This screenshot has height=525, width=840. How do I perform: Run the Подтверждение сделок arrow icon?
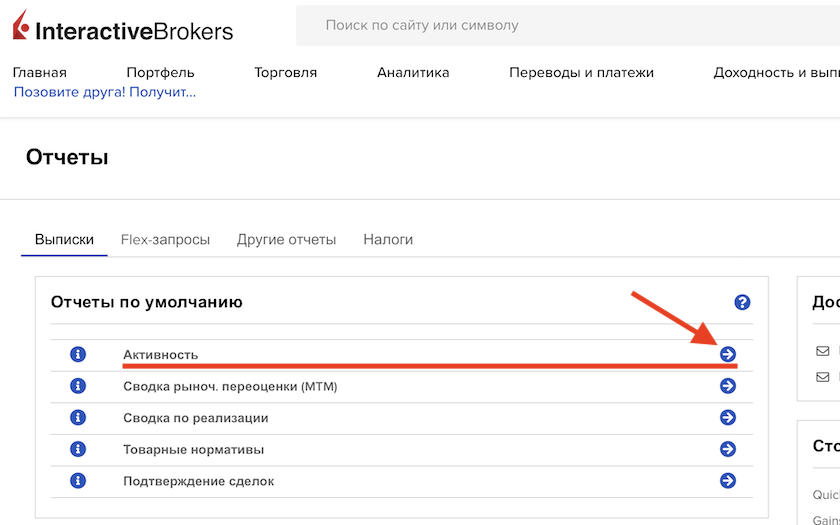[728, 481]
